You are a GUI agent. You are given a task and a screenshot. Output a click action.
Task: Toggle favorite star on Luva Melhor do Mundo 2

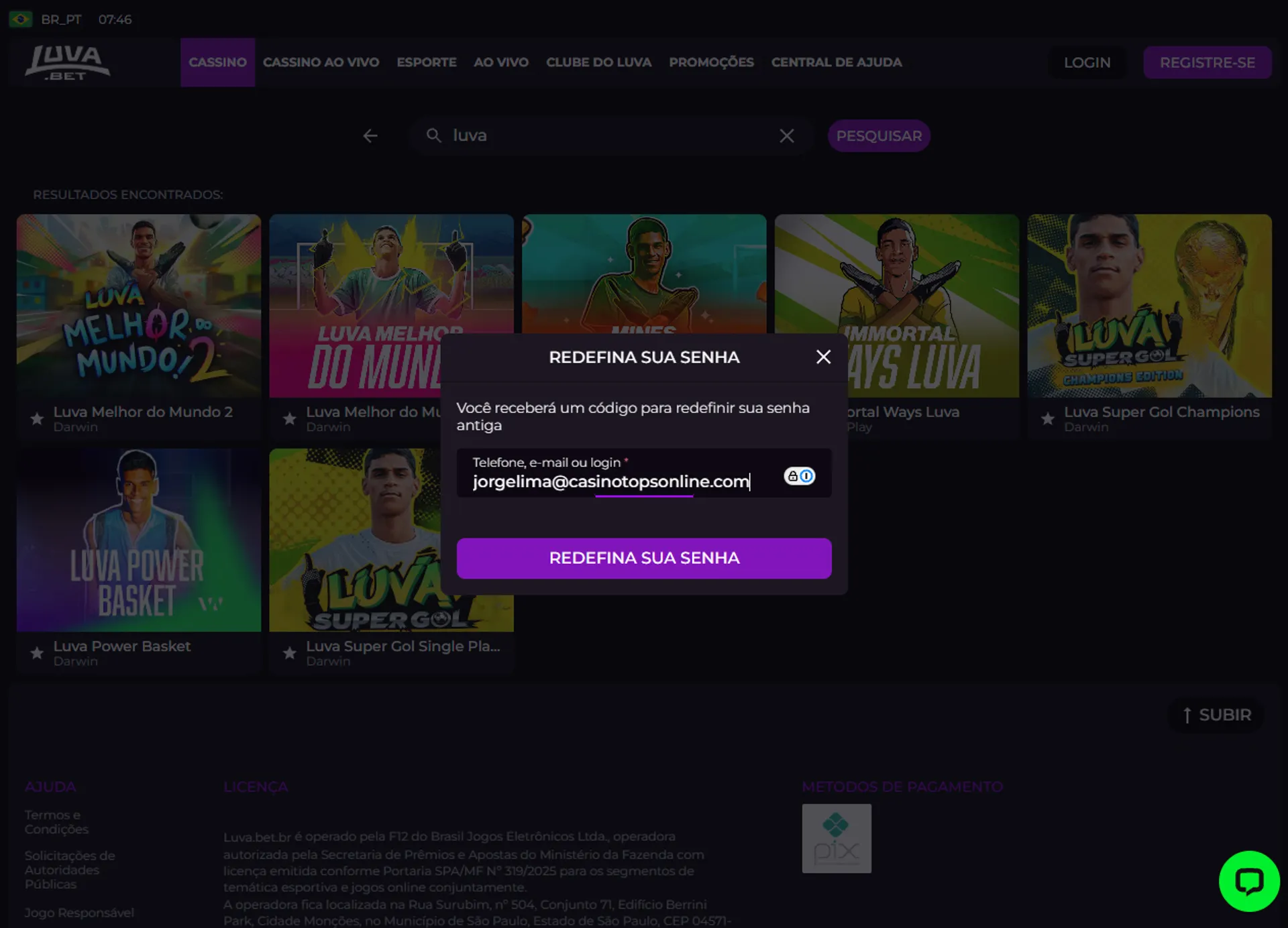click(x=37, y=419)
